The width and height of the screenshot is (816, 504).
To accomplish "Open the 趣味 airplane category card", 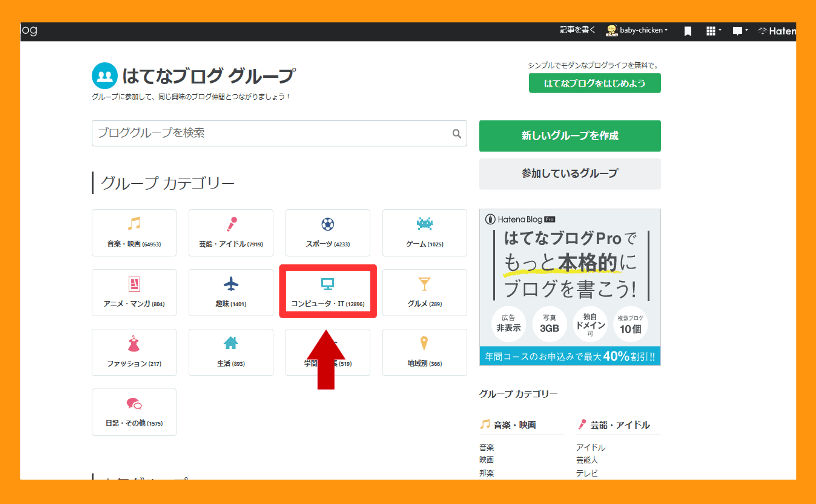I will (231, 293).
